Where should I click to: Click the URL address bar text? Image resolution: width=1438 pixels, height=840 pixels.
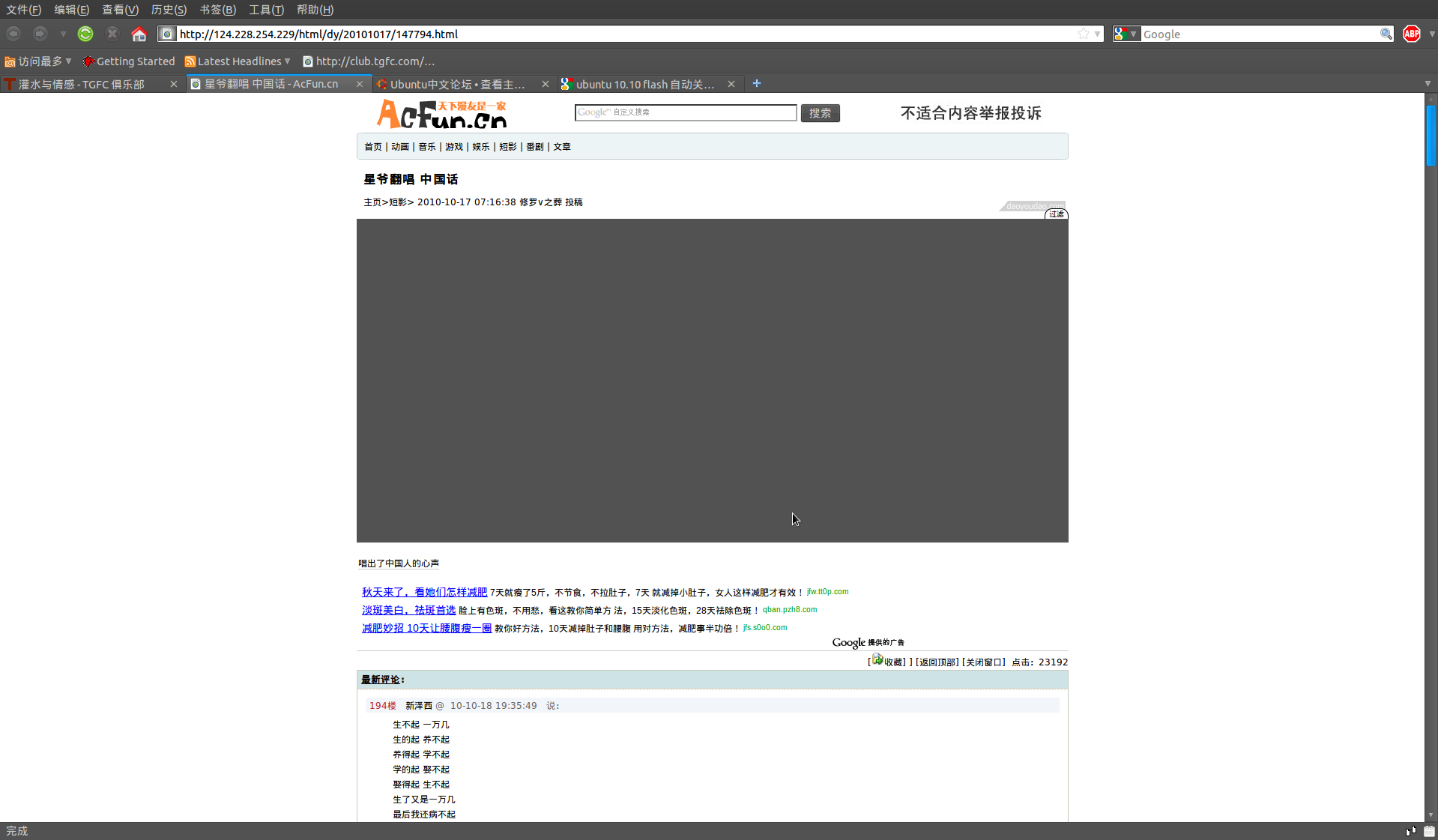pyautogui.click(x=318, y=34)
